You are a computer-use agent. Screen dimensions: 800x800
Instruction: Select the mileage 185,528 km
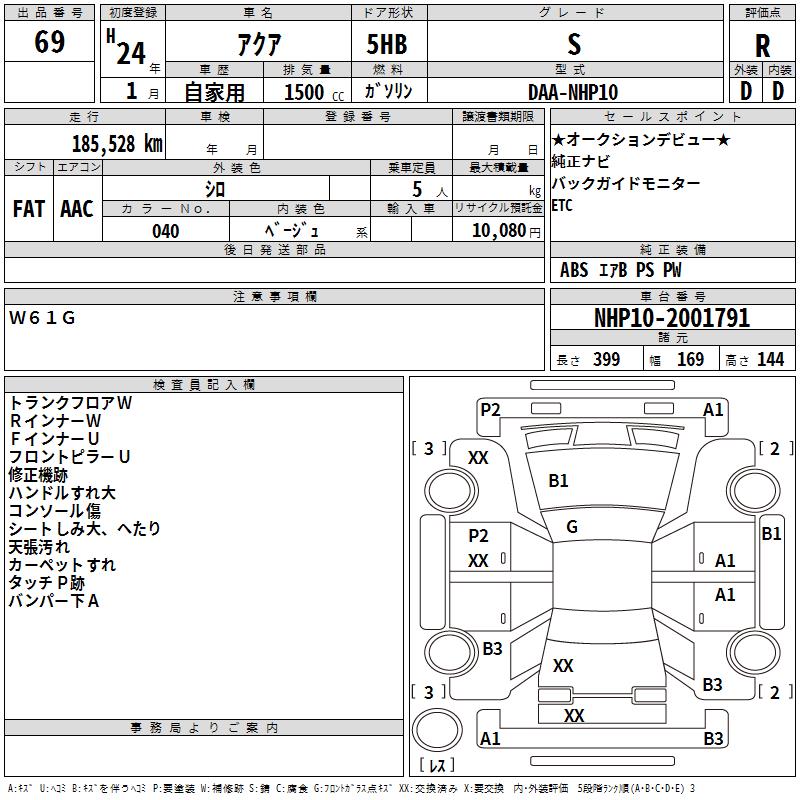pyautogui.click(x=117, y=144)
